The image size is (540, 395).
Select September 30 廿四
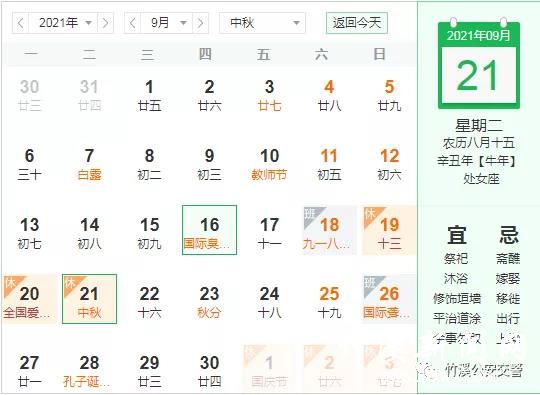point(209,371)
